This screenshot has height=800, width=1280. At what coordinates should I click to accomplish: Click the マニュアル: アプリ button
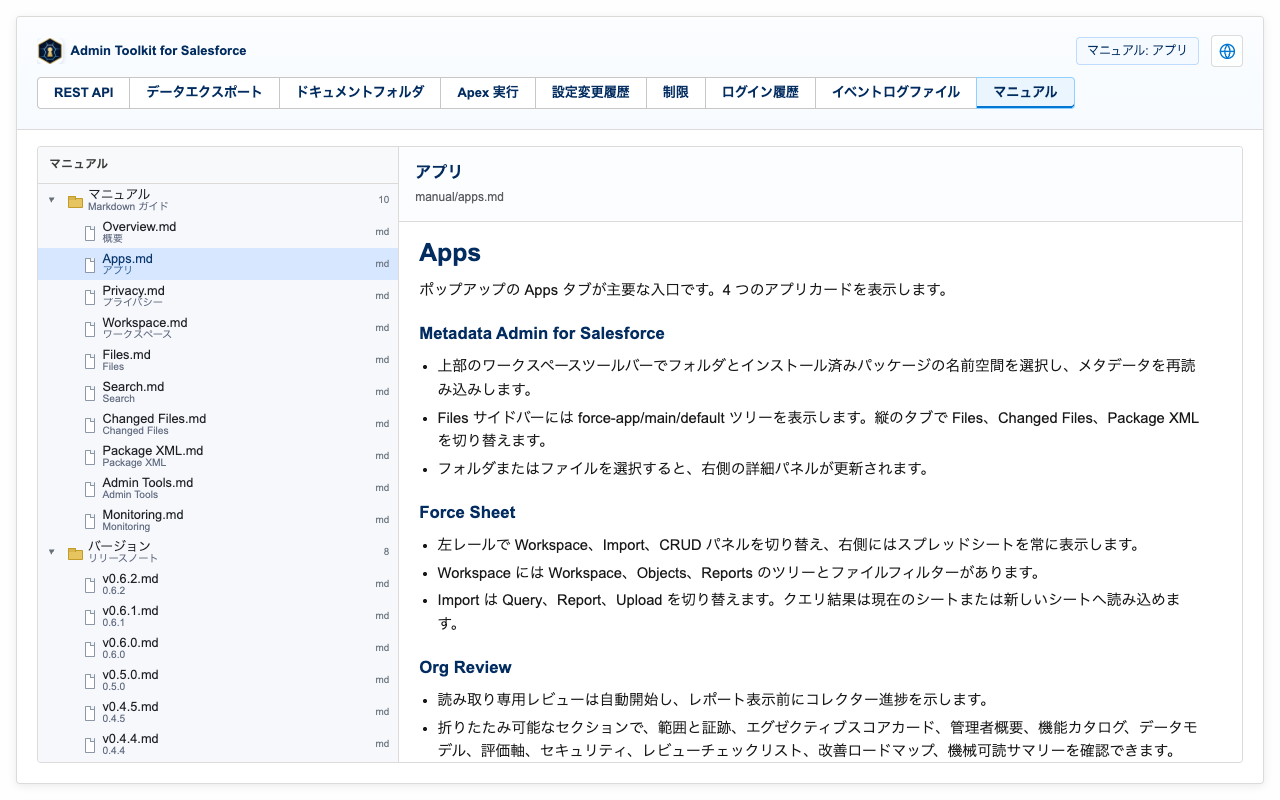[x=1137, y=51]
